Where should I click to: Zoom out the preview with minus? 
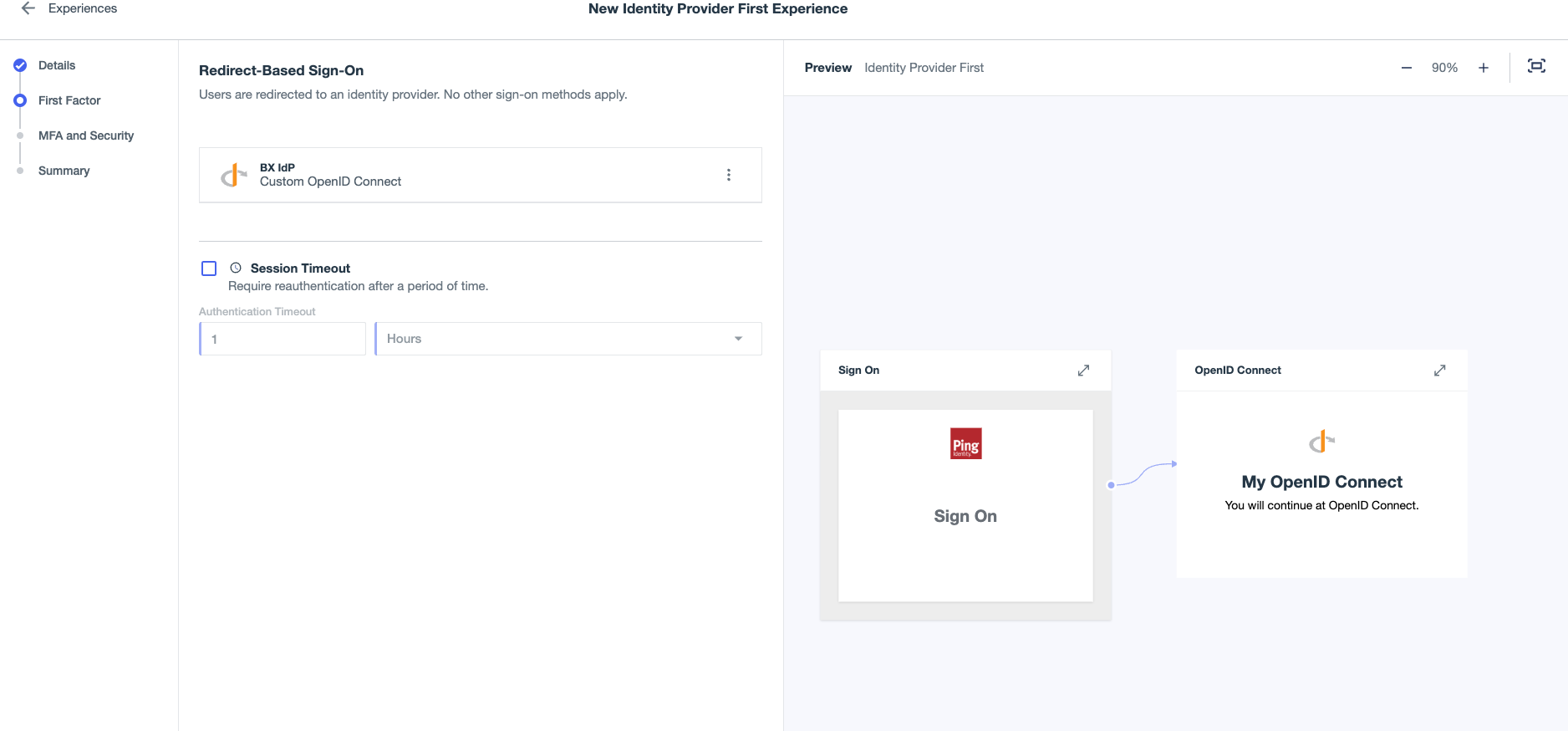coord(1407,68)
